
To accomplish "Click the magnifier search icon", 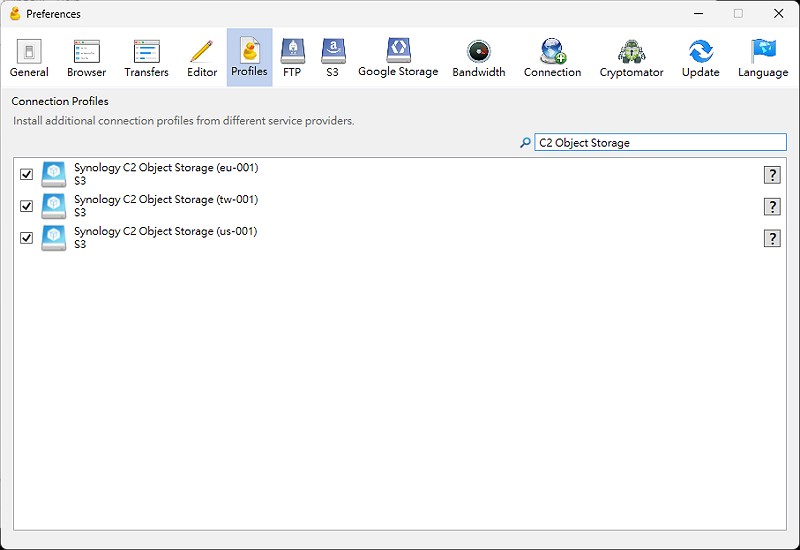I will point(525,143).
